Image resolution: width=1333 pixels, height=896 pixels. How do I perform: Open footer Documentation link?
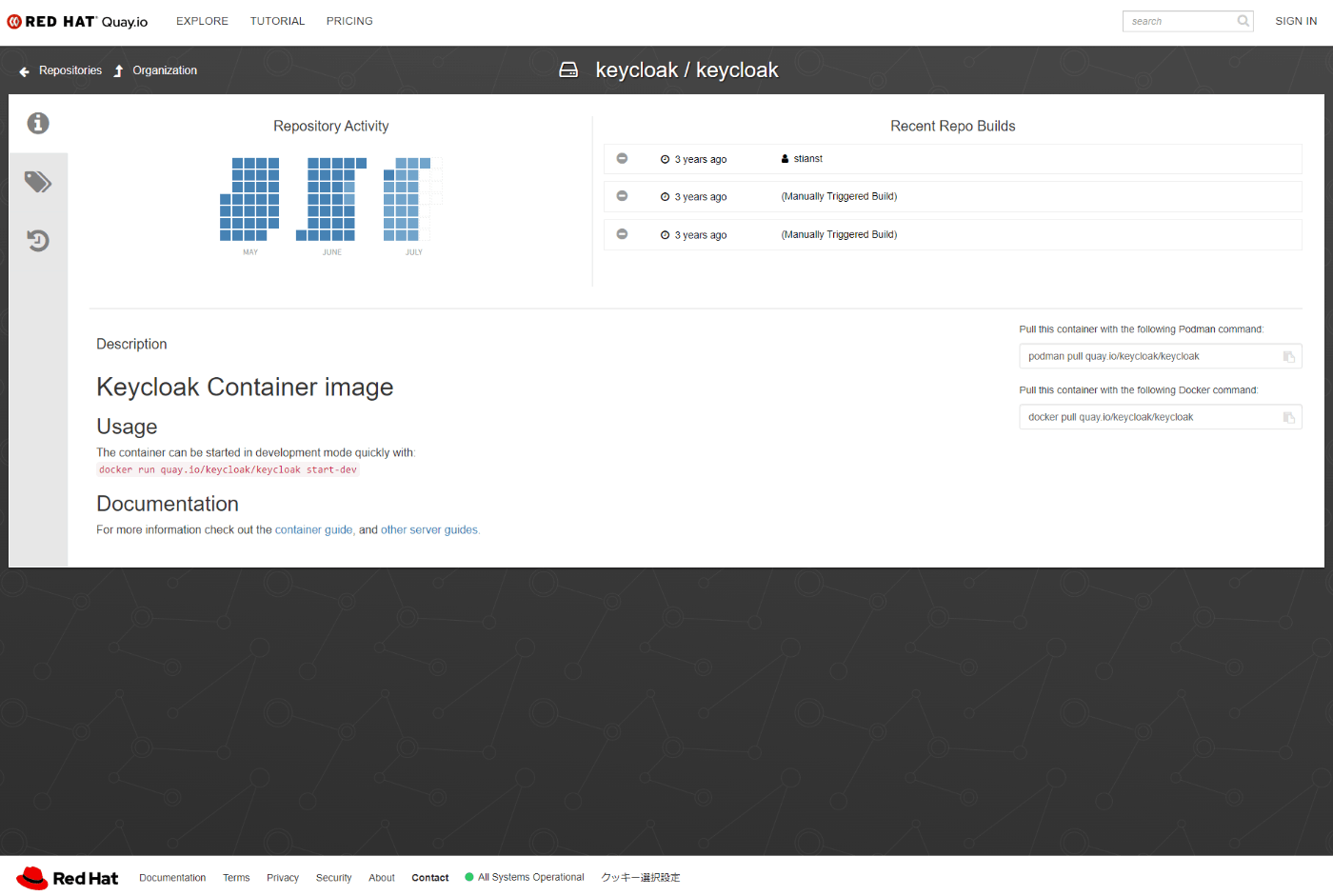pyautogui.click(x=172, y=878)
